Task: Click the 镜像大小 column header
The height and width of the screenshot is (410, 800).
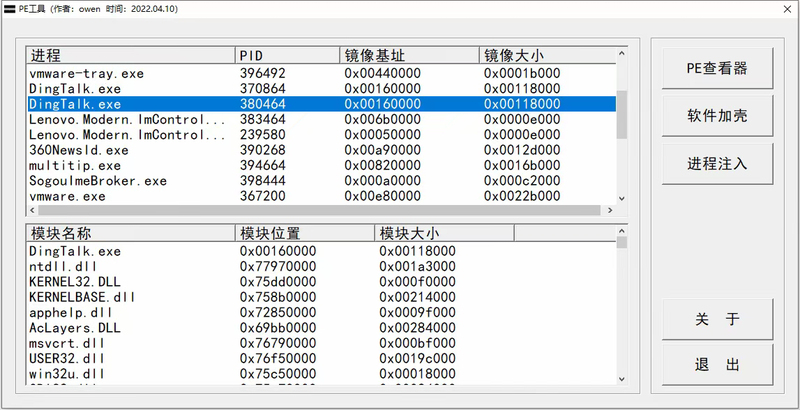Action: pyautogui.click(x=547, y=55)
